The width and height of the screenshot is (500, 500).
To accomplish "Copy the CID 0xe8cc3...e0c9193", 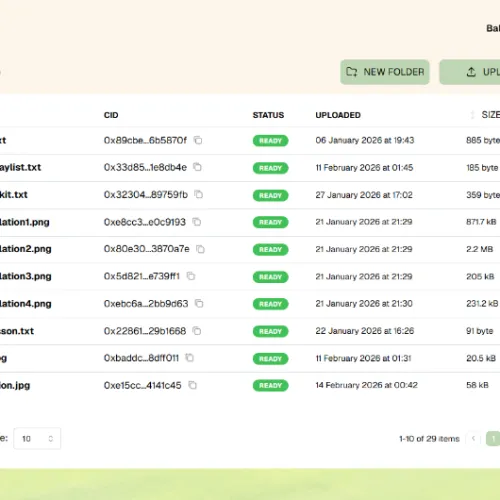I will [x=197, y=222].
